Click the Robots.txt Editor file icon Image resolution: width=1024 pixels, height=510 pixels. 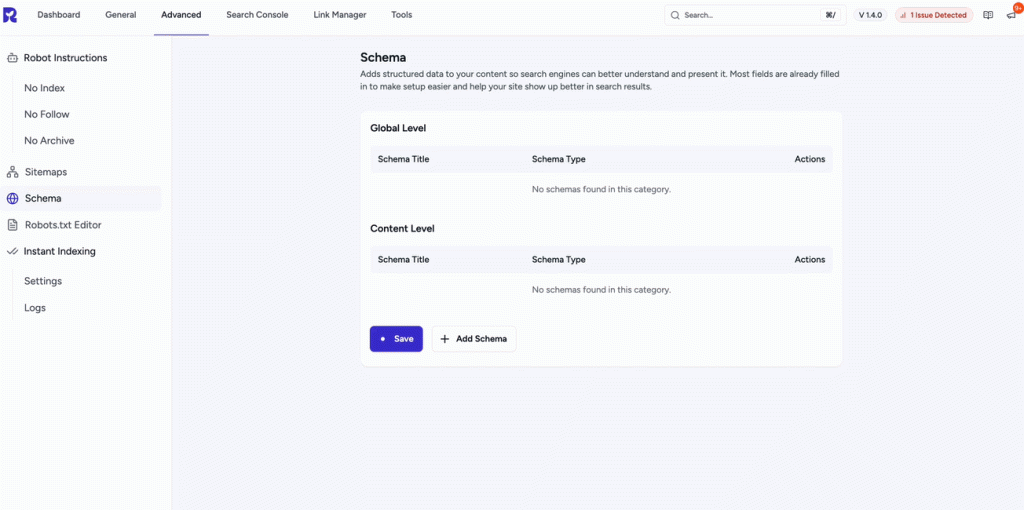[12, 225]
